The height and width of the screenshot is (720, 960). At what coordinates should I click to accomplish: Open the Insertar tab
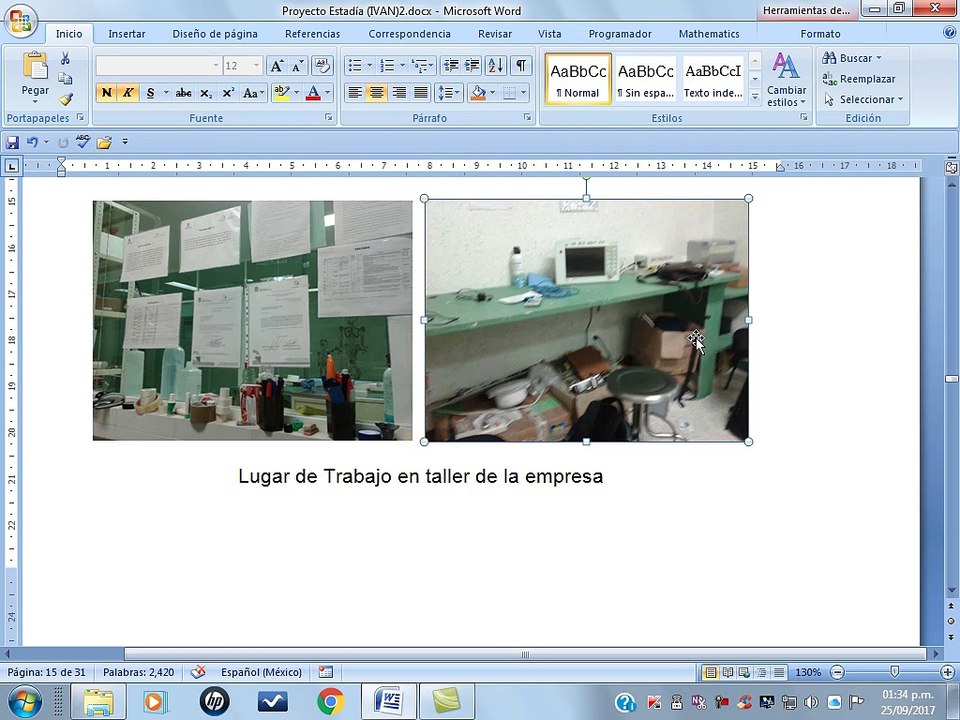pos(127,34)
